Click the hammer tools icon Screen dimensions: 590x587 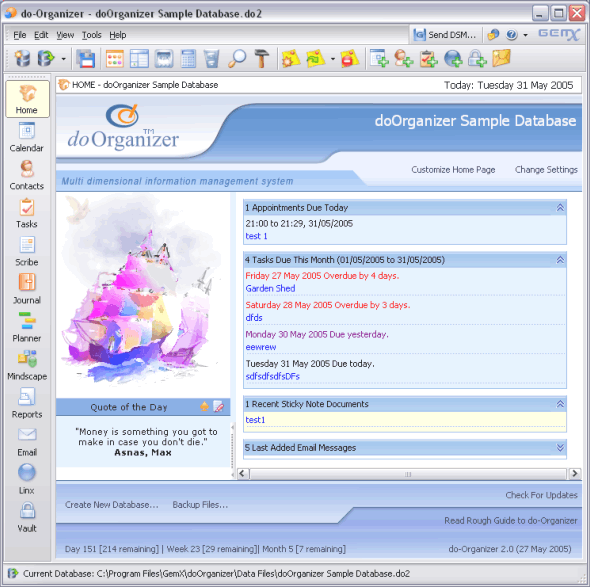tap(262, 58)
